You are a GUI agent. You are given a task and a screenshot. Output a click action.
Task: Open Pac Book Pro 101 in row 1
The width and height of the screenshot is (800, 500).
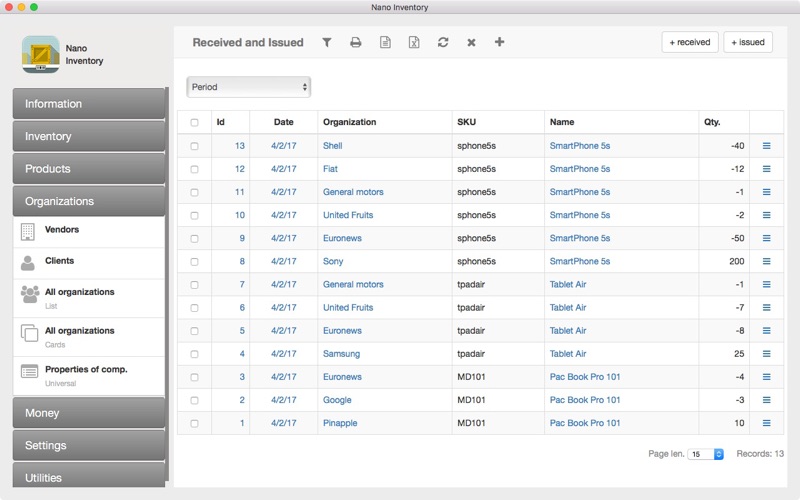[x=585, y=423]
